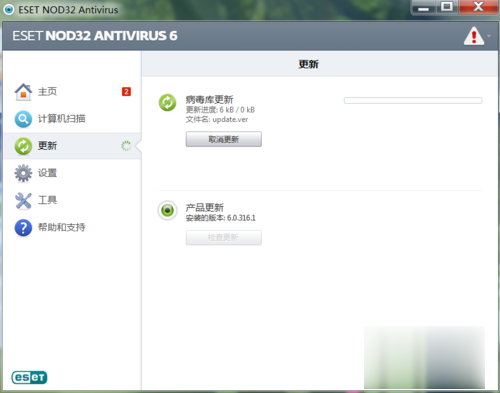Open 帮助和支持 section
The height and width of the screenshot is (393, 500).
[62, 227]
